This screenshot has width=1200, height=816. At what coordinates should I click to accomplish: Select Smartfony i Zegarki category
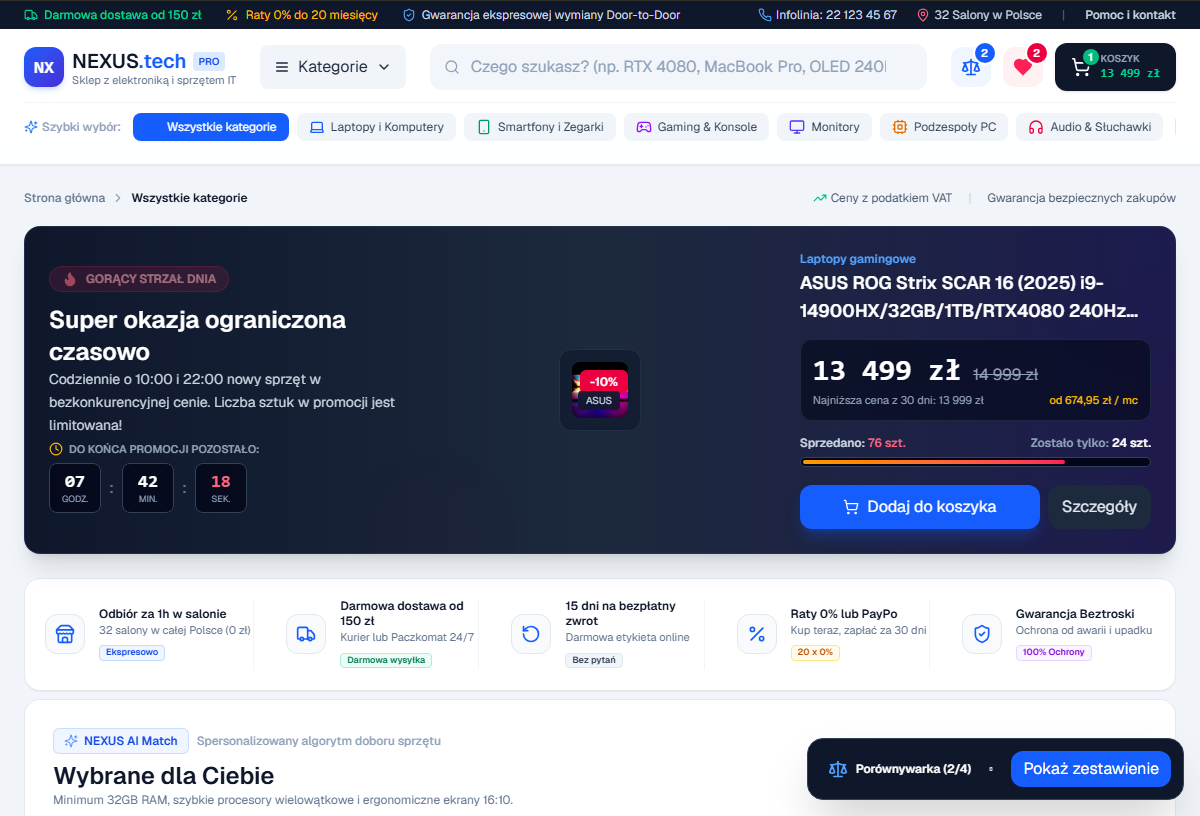click(540, 127)
